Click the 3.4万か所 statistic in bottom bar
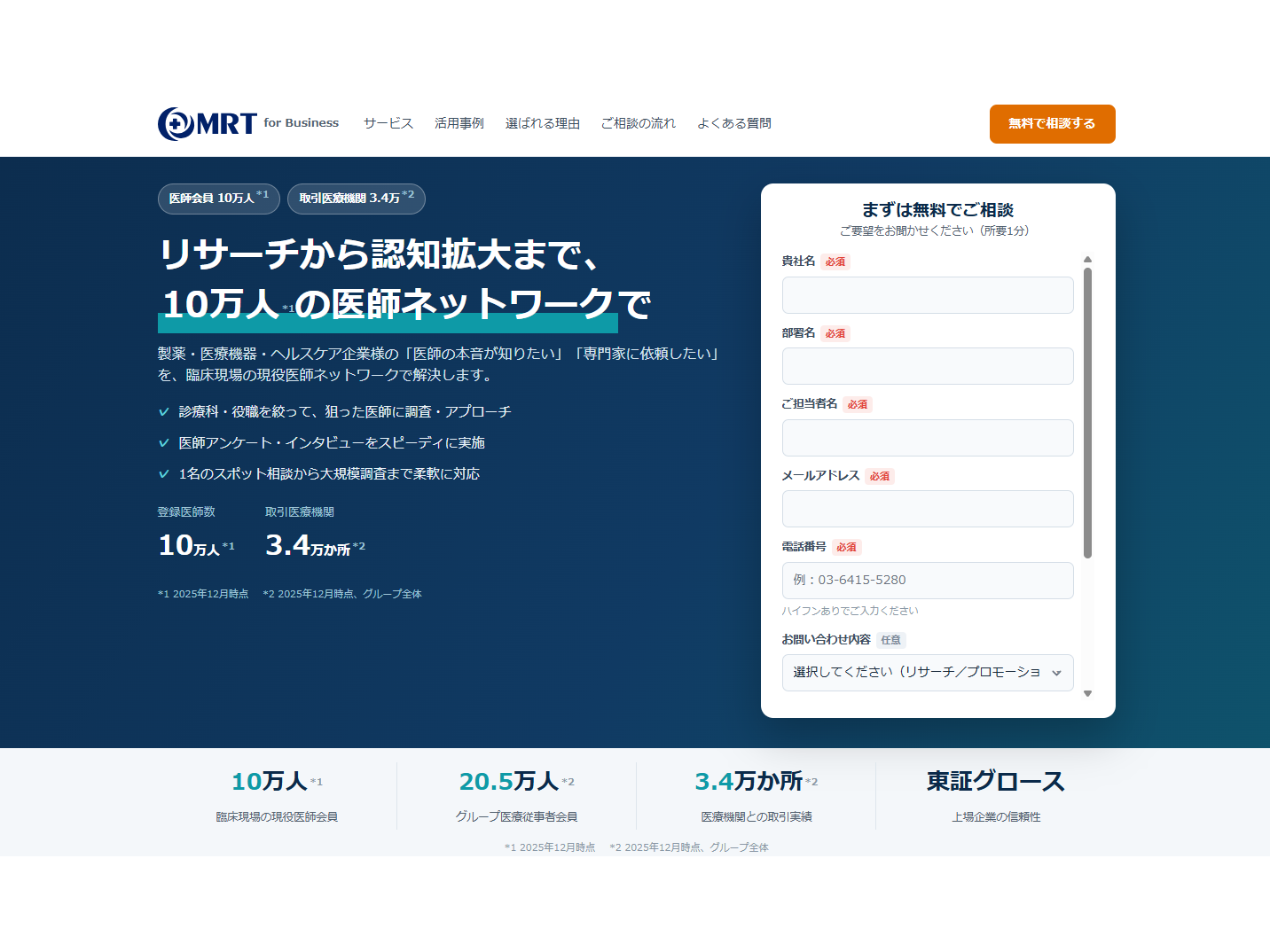The width and height of the screenshot is (1270, 952). [756, 781]
